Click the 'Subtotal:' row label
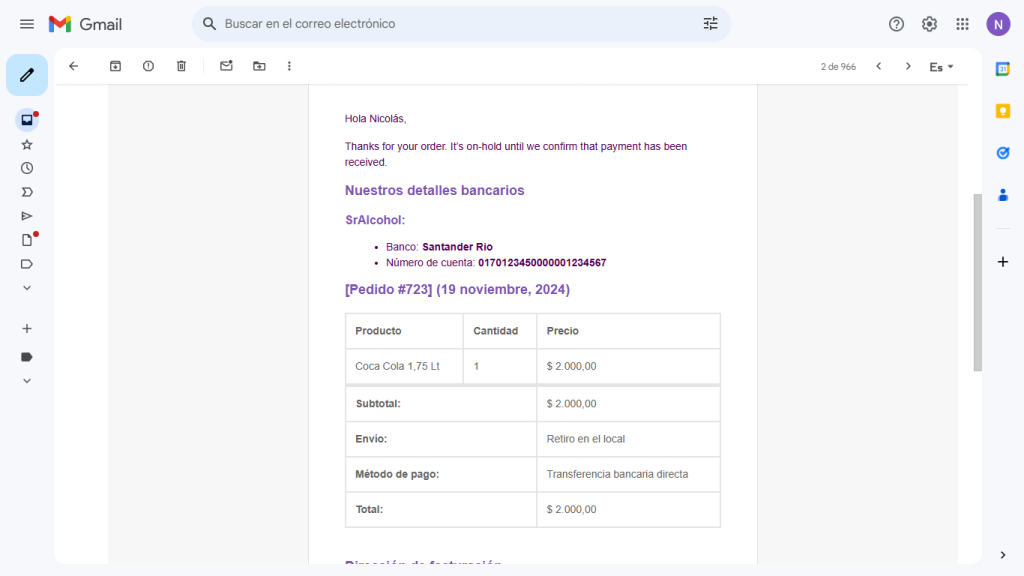Viewport: 1024px width, 576px height. tap(378, 404)
